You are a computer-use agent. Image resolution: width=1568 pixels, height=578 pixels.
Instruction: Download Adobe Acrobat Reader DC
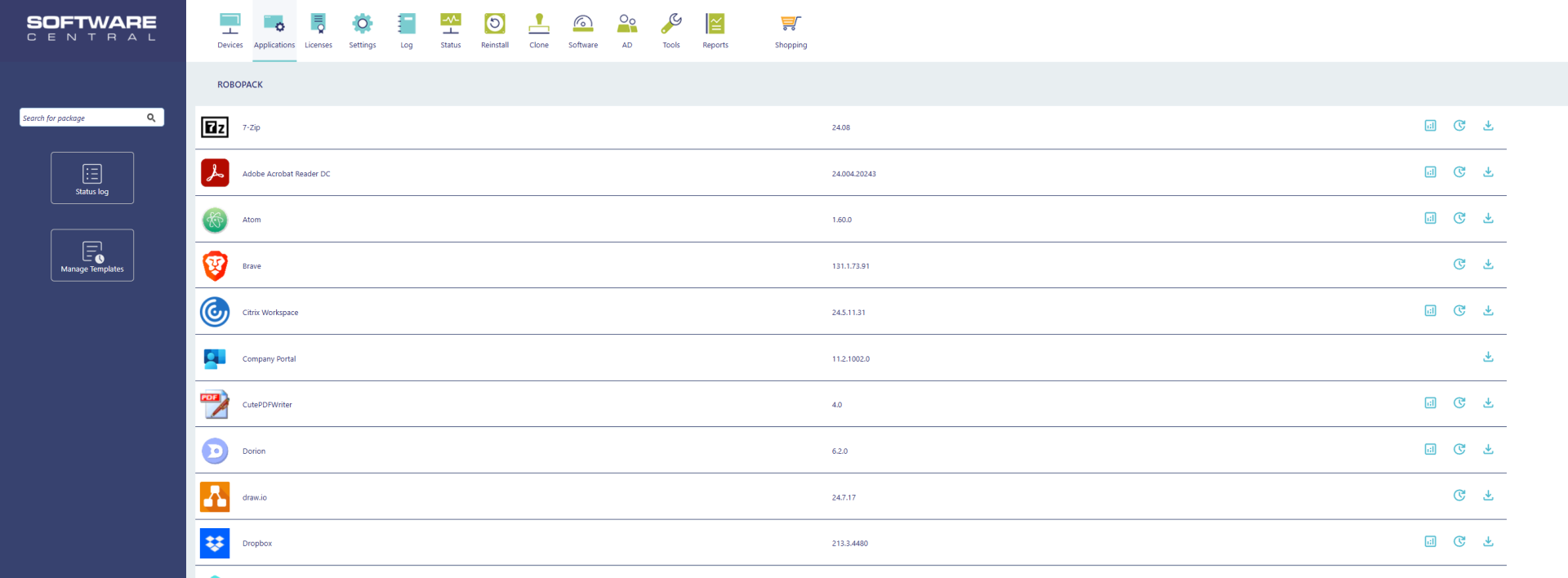(x=1488, y=172)
